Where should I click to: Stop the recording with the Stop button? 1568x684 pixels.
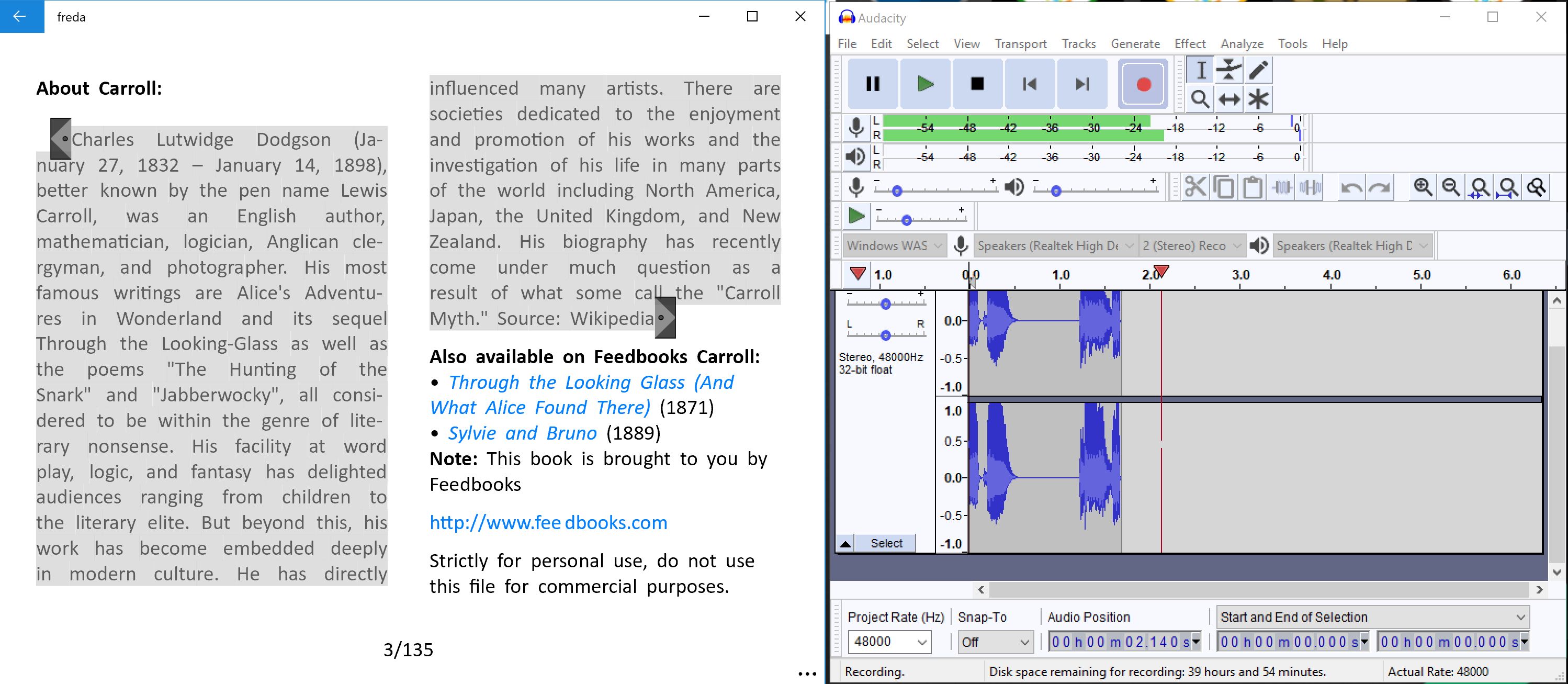click(977, 83)
